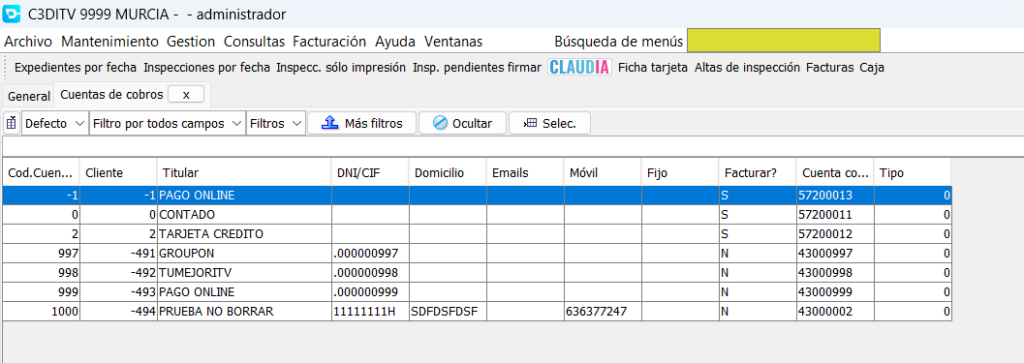The height and width of the screenshot is (363, 1024).
Task: Open the Facturación menu
Action: click(x=329, y=42)
